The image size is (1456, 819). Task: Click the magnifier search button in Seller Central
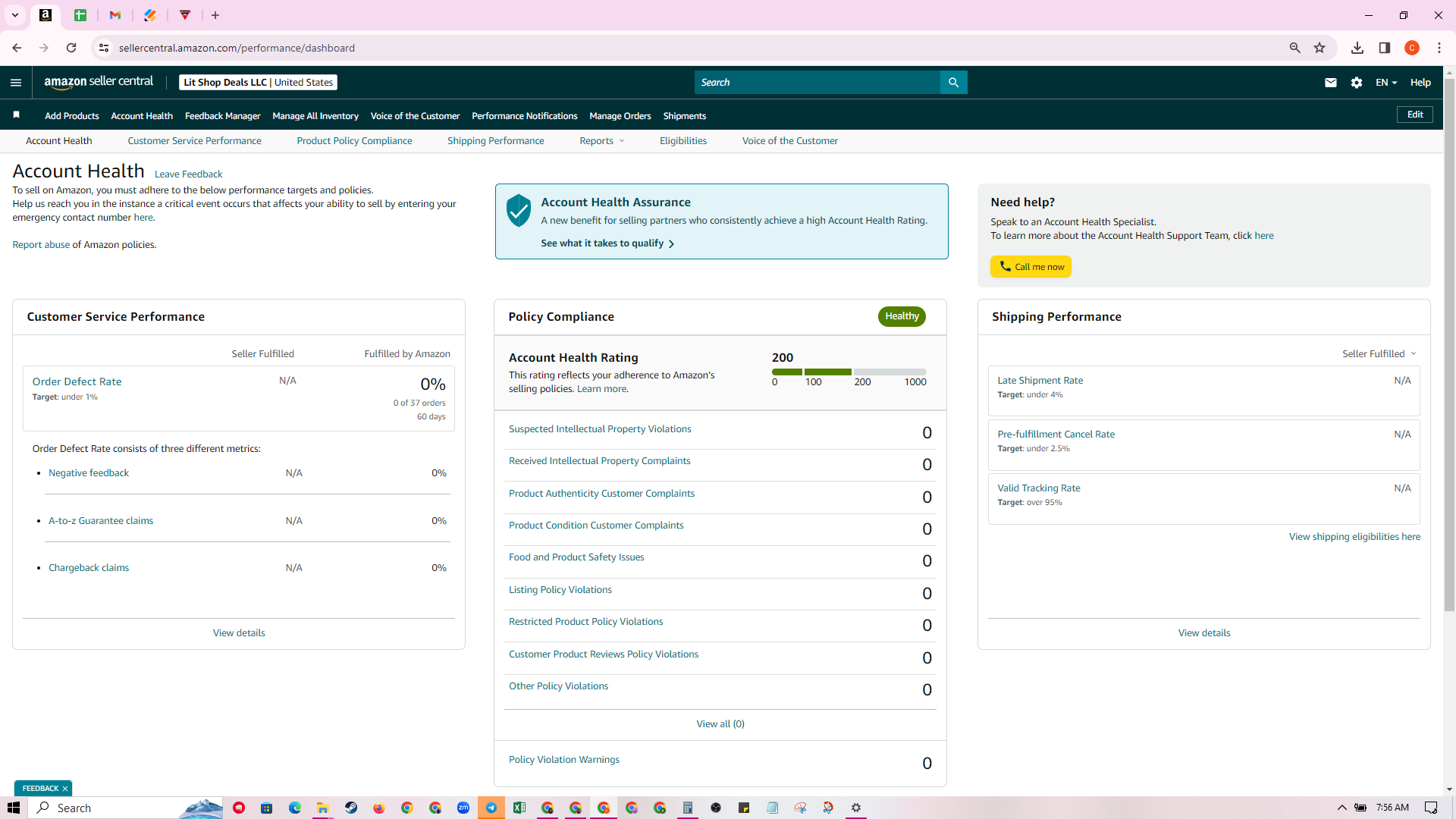[x=953, y=82]
